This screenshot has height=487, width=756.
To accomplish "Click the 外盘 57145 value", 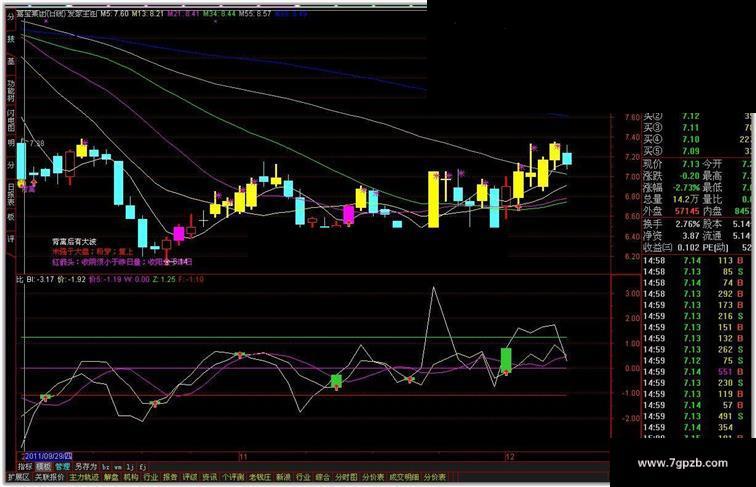I will [x=687, y=211].
